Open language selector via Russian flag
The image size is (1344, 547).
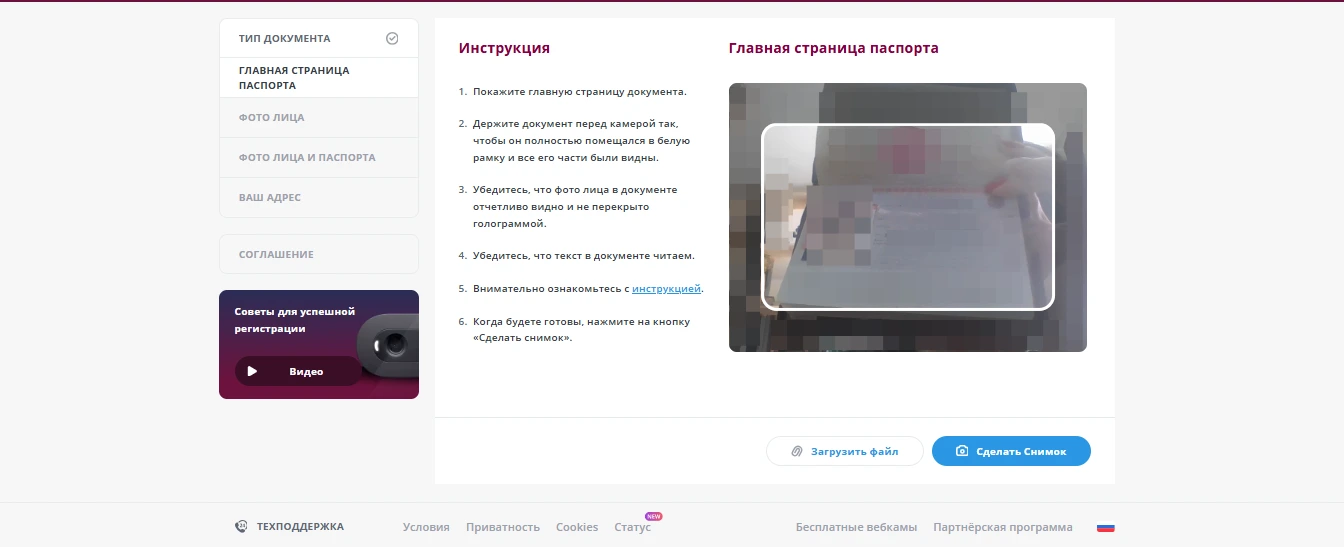1106,528
